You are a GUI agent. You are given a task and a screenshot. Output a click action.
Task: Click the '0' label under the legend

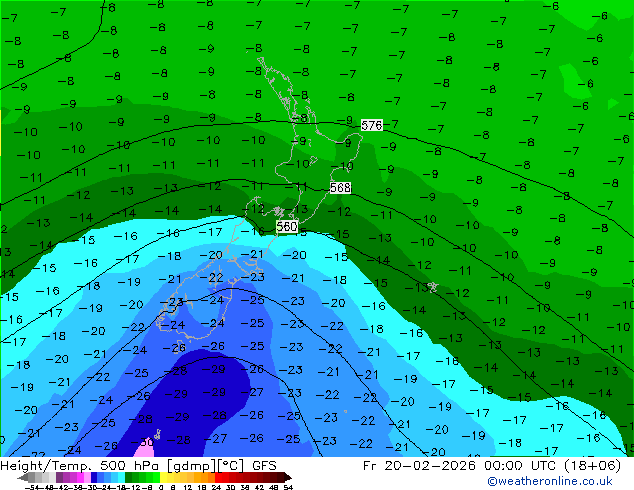coord(161,487)
